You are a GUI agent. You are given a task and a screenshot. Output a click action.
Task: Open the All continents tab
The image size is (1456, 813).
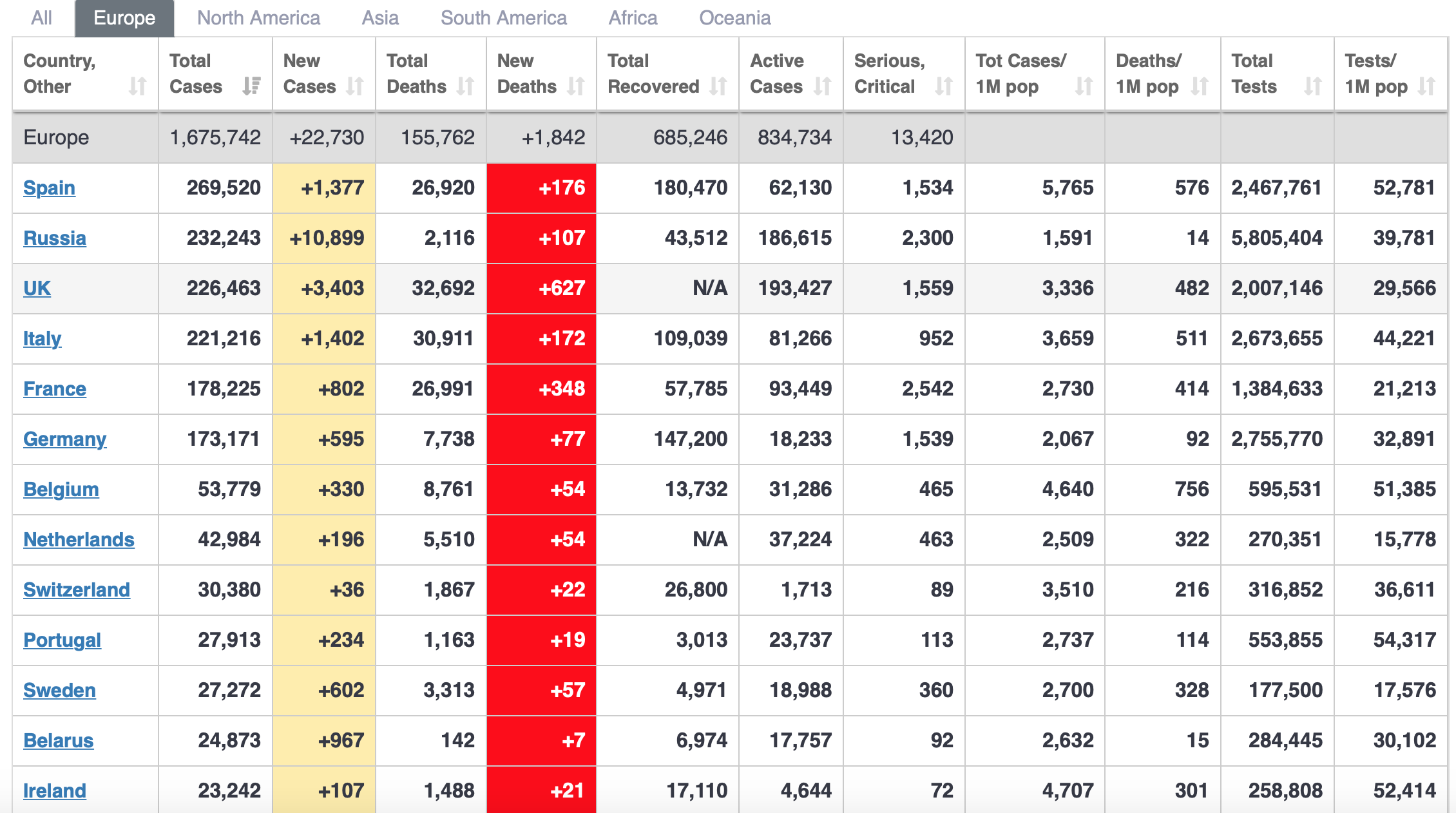coord(41,18)
